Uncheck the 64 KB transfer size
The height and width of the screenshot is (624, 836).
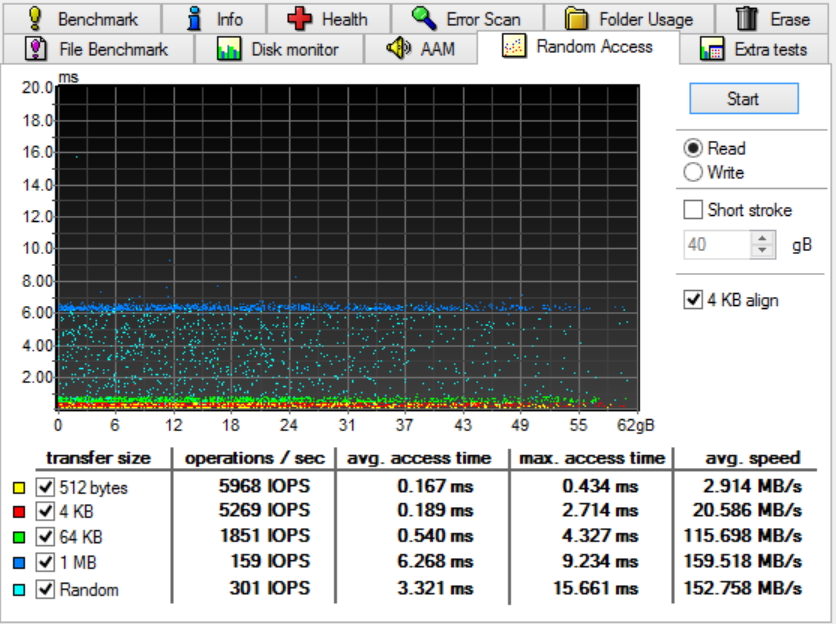click(x=45, y=536)
